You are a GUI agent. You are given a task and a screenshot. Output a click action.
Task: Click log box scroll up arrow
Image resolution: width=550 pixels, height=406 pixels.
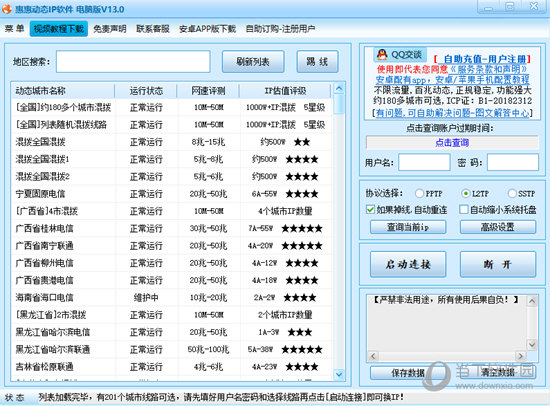[x=532, y=301]
